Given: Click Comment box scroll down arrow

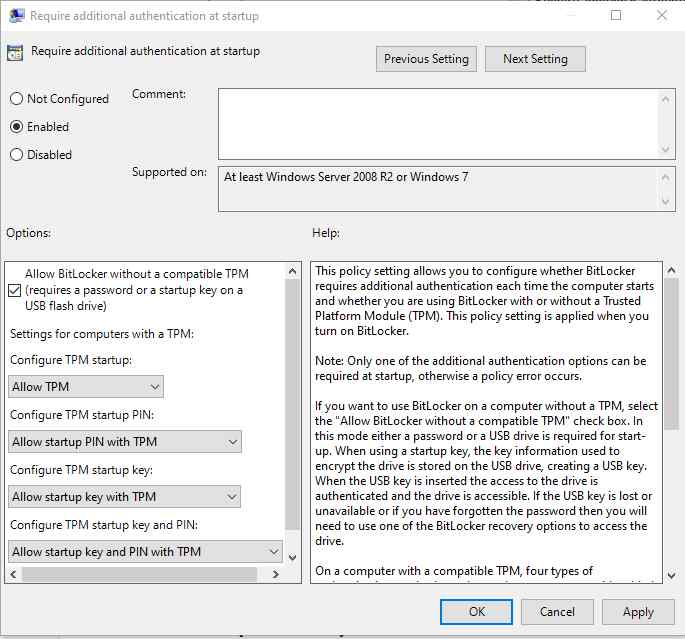Looking at the screenshot, I should click(665, 149).
